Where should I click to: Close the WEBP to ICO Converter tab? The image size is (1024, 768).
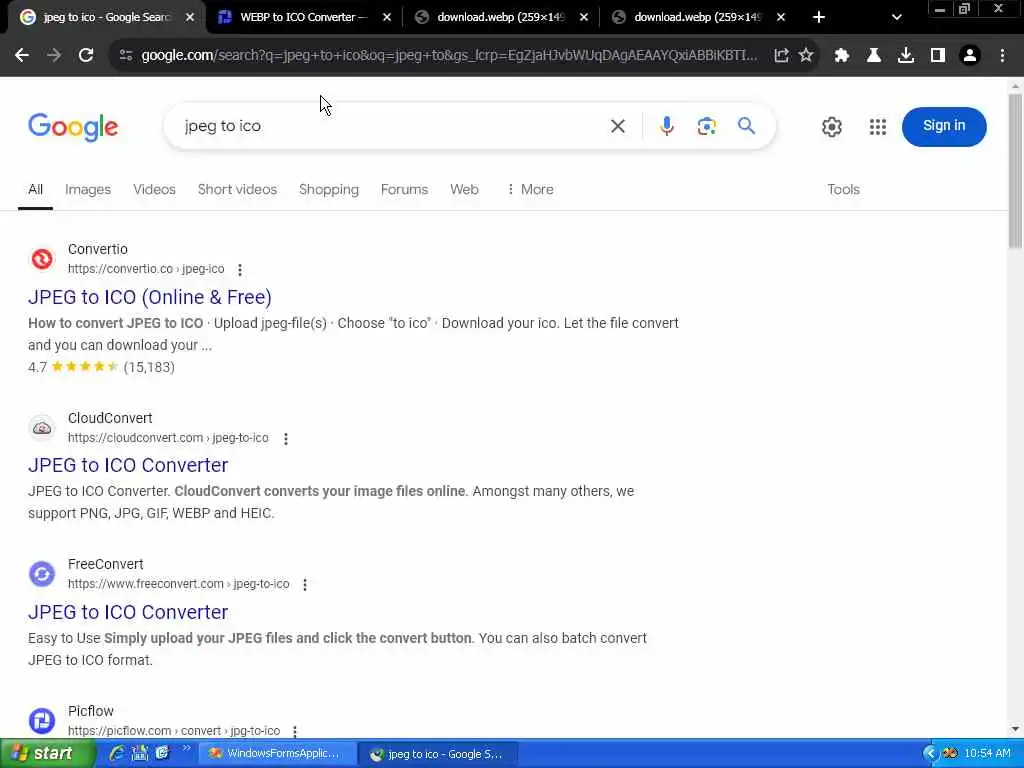pos(387,18)
